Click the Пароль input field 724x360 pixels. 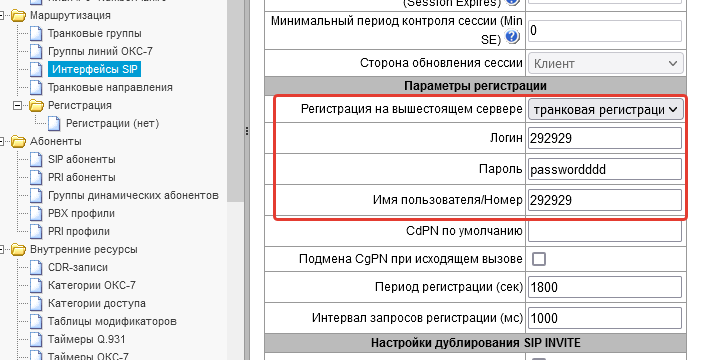[605, 169]
